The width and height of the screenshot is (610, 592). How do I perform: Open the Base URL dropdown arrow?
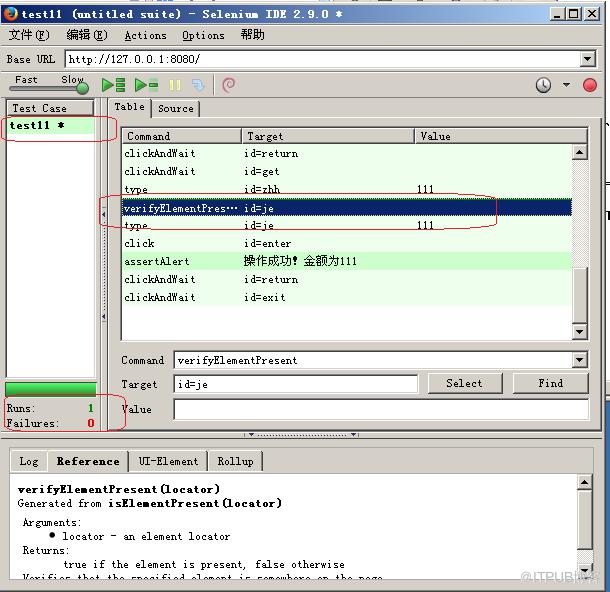(x=587, y=60)
